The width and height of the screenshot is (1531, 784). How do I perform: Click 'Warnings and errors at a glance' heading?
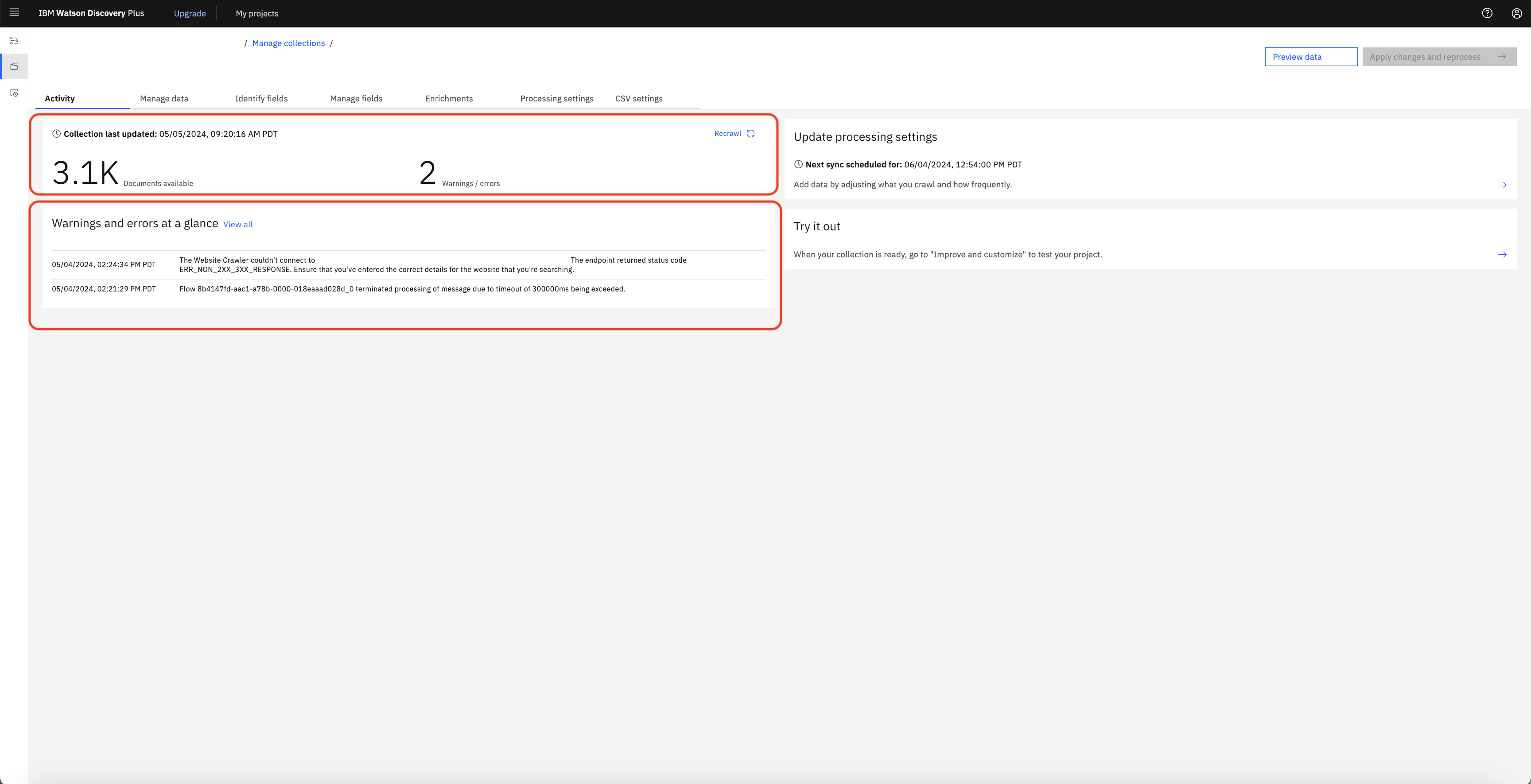pyautogui.click(x=135, y=224)
